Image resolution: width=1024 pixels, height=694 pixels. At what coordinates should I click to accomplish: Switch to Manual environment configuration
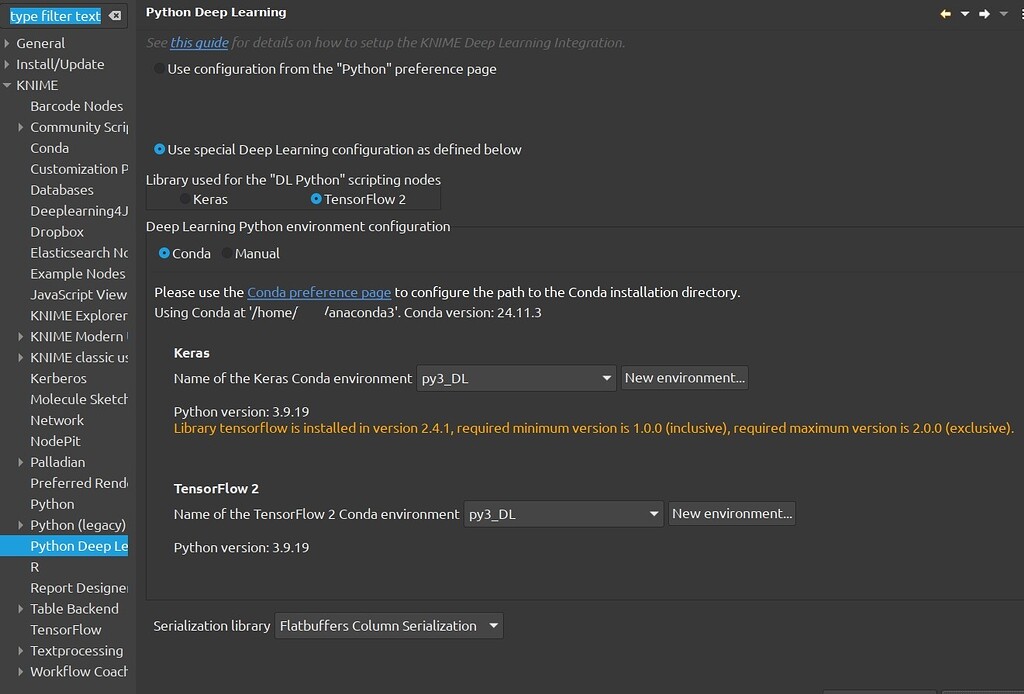pyautogui.click(x=227, y=253)
